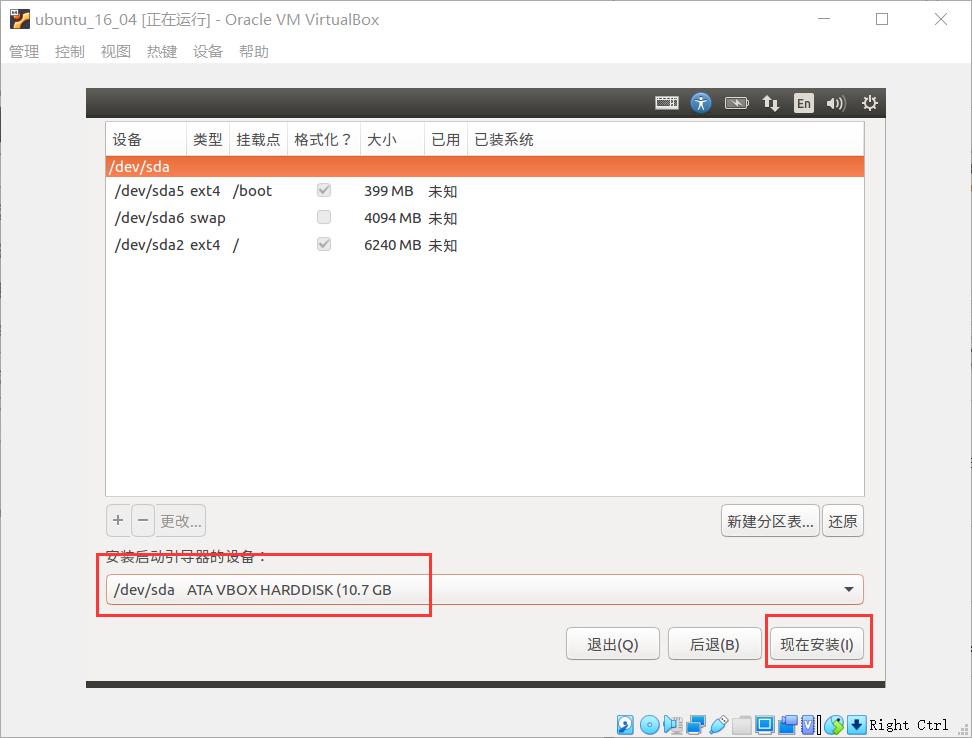Toggle format checkbox for /dev/sda2
Screen dimensions: 972x738
[x=324, y=244]
